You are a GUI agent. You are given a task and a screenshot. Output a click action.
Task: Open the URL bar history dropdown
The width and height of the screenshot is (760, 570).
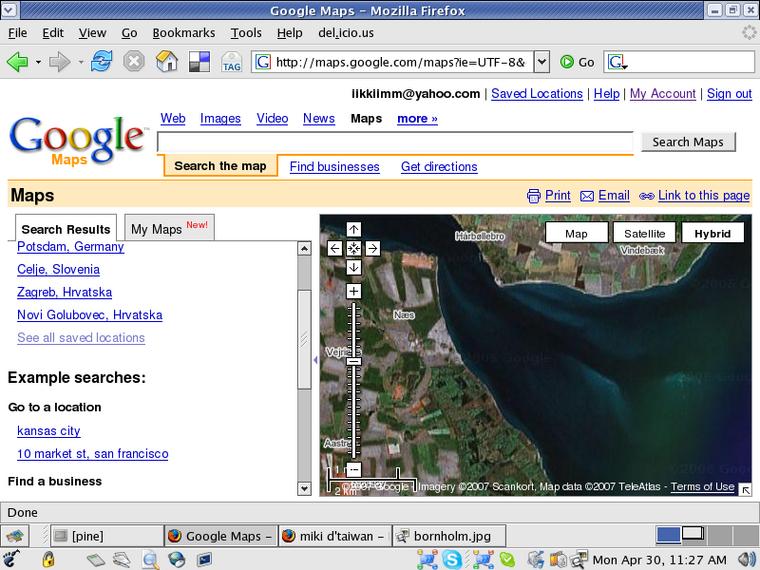click(x=541, y=62)
